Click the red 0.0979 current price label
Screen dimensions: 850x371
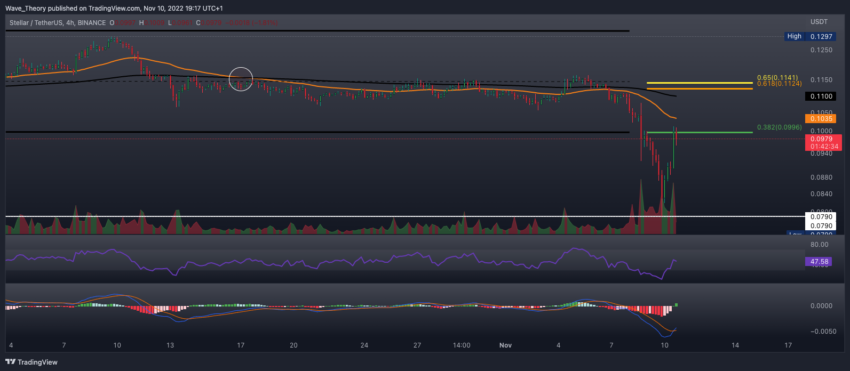[x=820, y=142]
